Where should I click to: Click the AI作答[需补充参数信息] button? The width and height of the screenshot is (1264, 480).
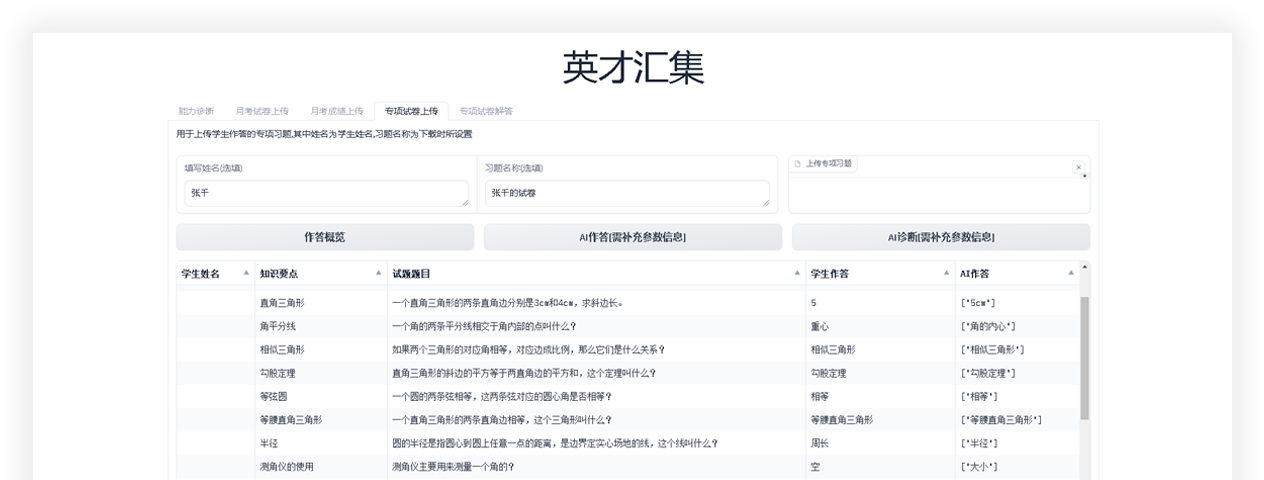(x=632, y=237)
